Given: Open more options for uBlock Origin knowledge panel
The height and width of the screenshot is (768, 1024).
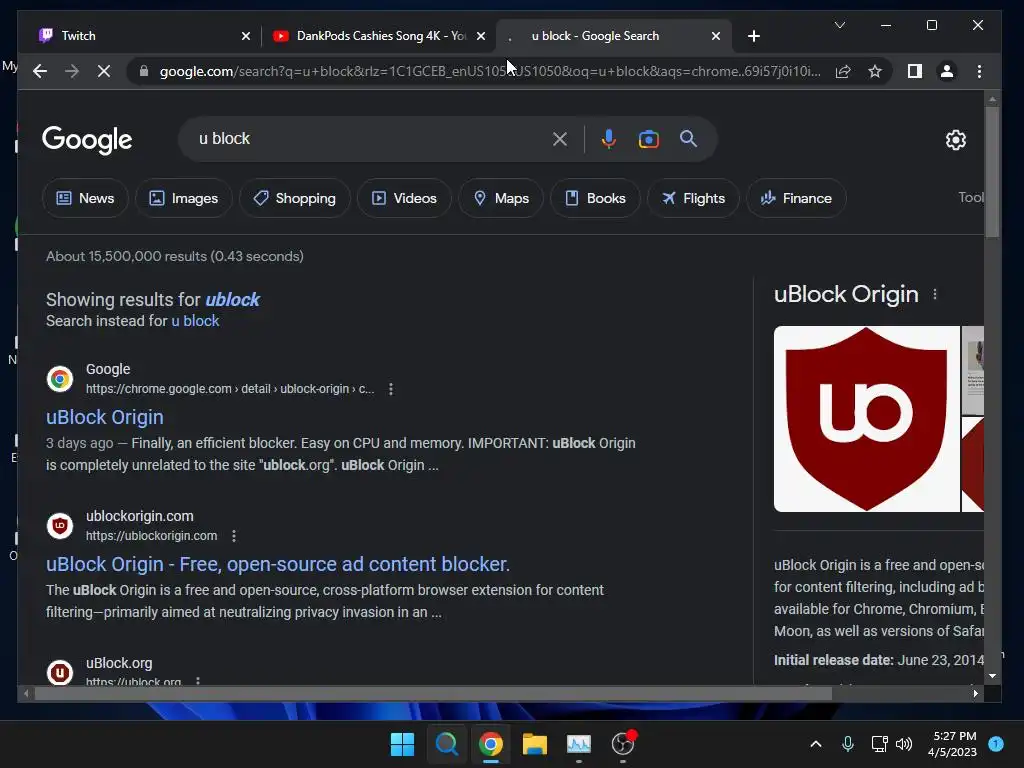Looking at the screenshot, I should (x=935, y=295).
